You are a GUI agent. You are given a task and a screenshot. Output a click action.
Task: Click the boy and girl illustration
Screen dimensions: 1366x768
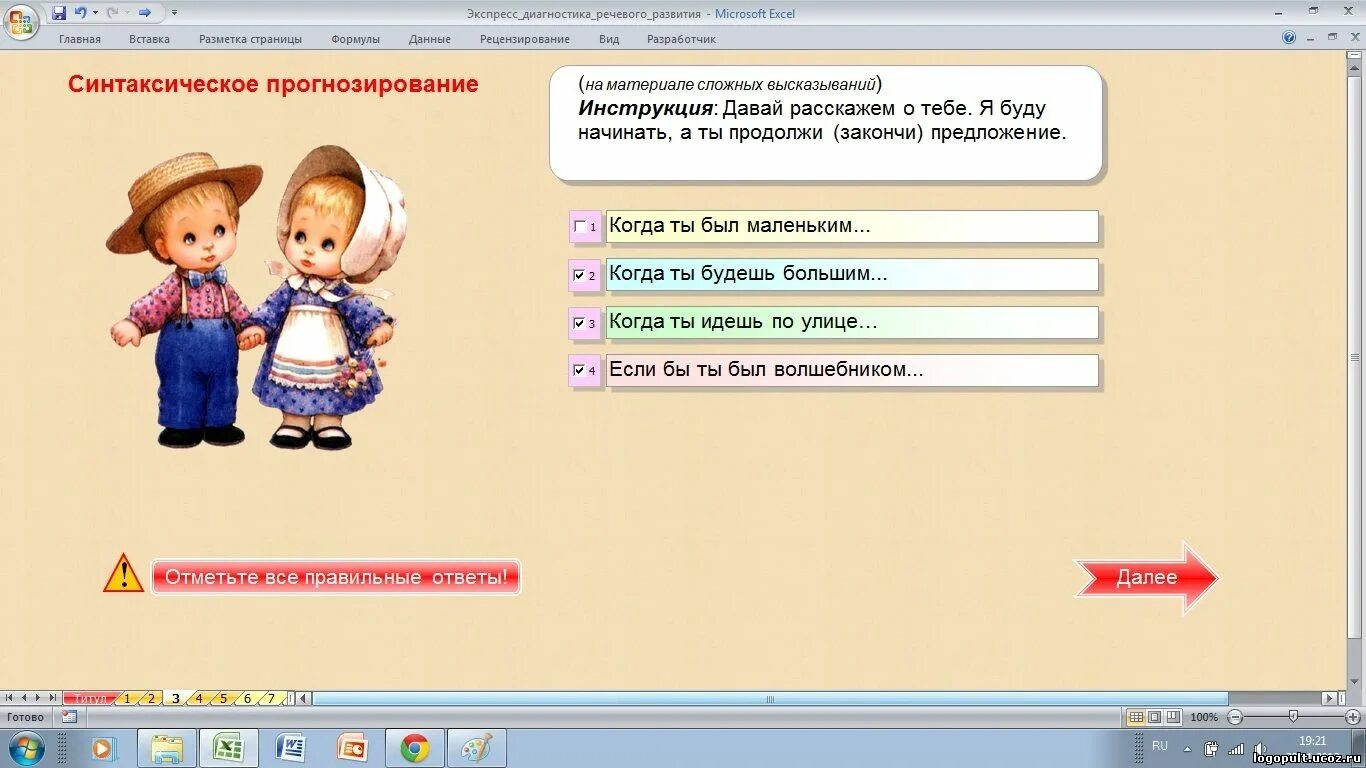click(x=255, y=297)
